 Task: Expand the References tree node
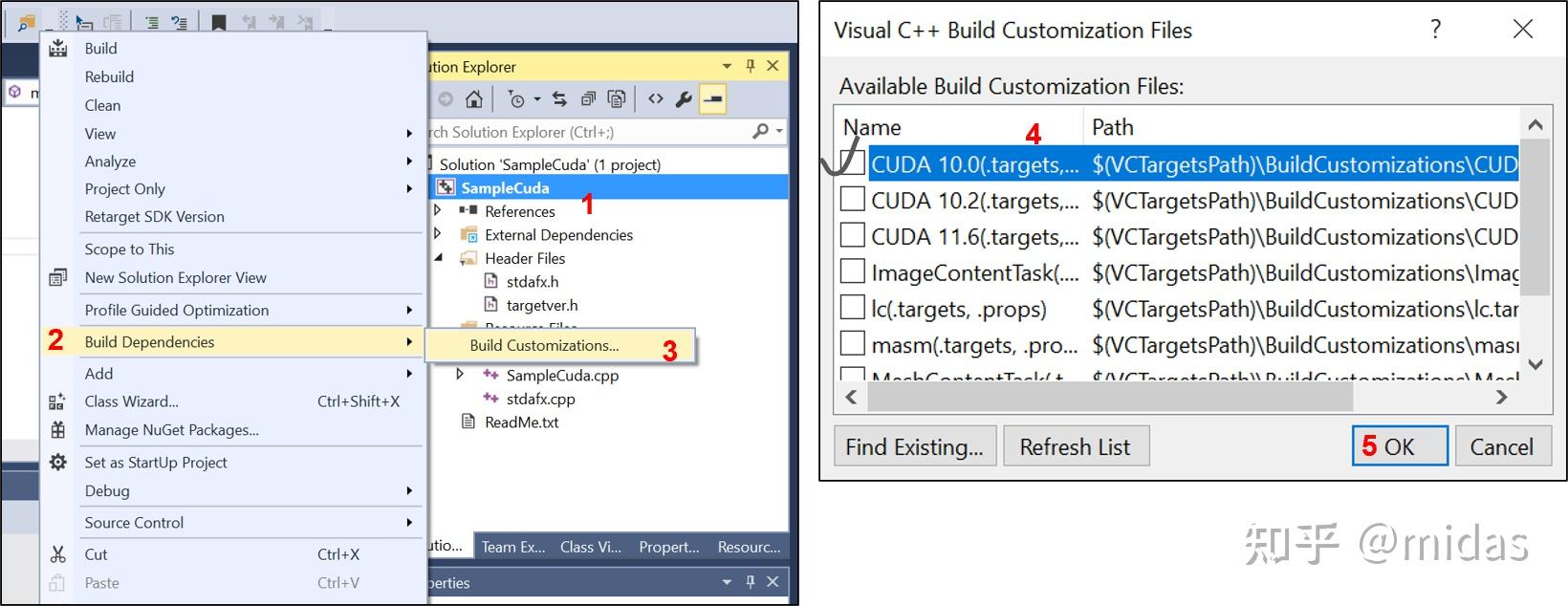(x=438, y=210)
